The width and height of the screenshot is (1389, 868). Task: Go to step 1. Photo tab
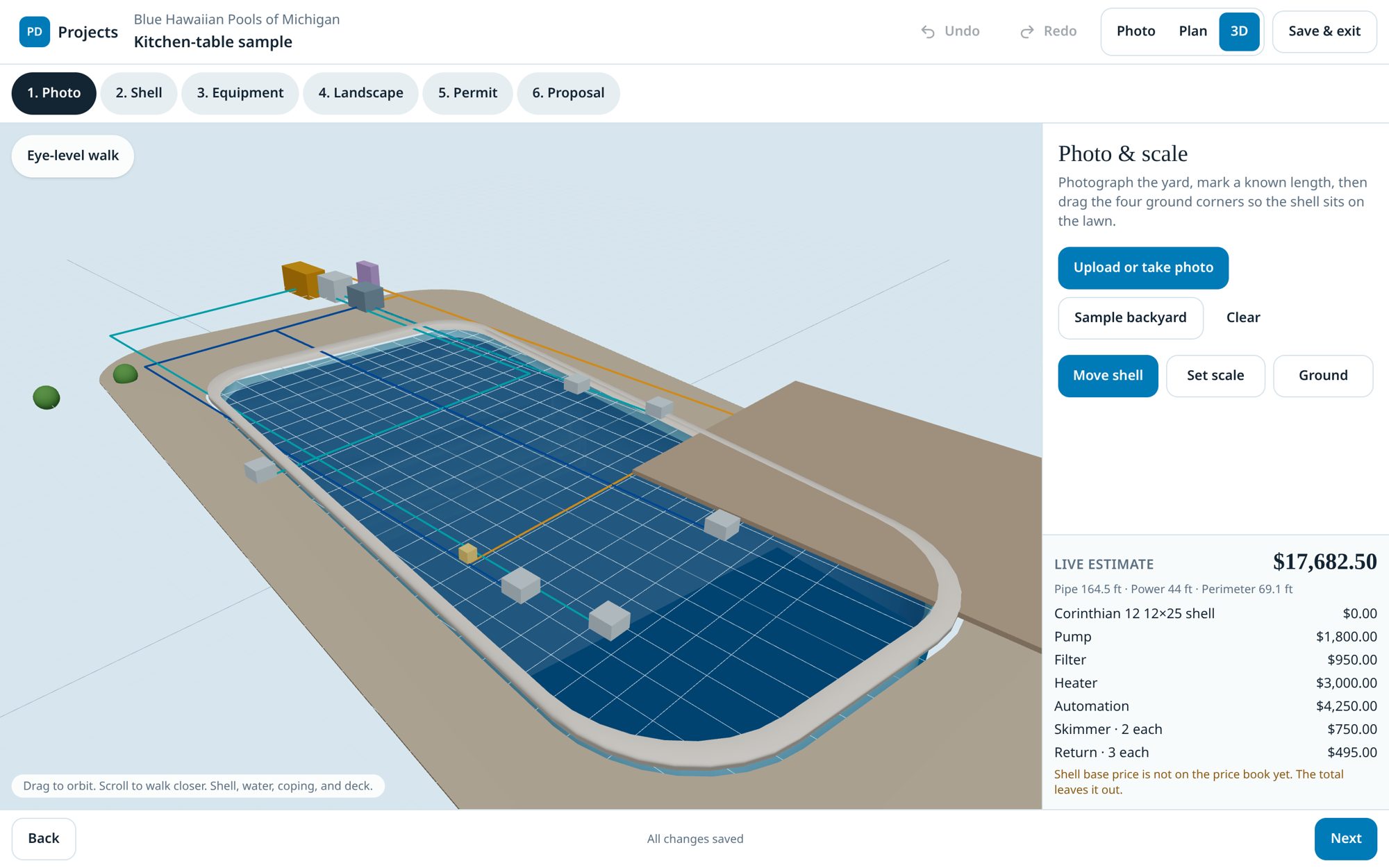click(x=54, y=93)
